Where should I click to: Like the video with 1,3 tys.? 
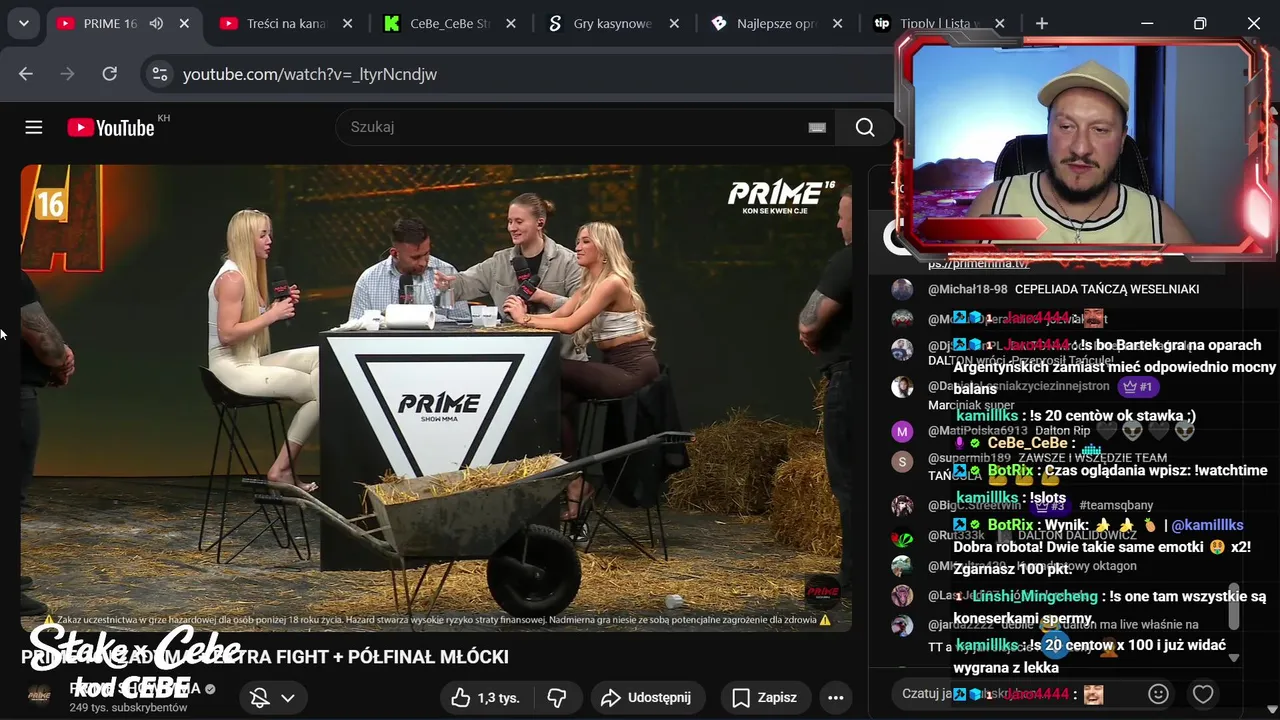tap(487, 698)
